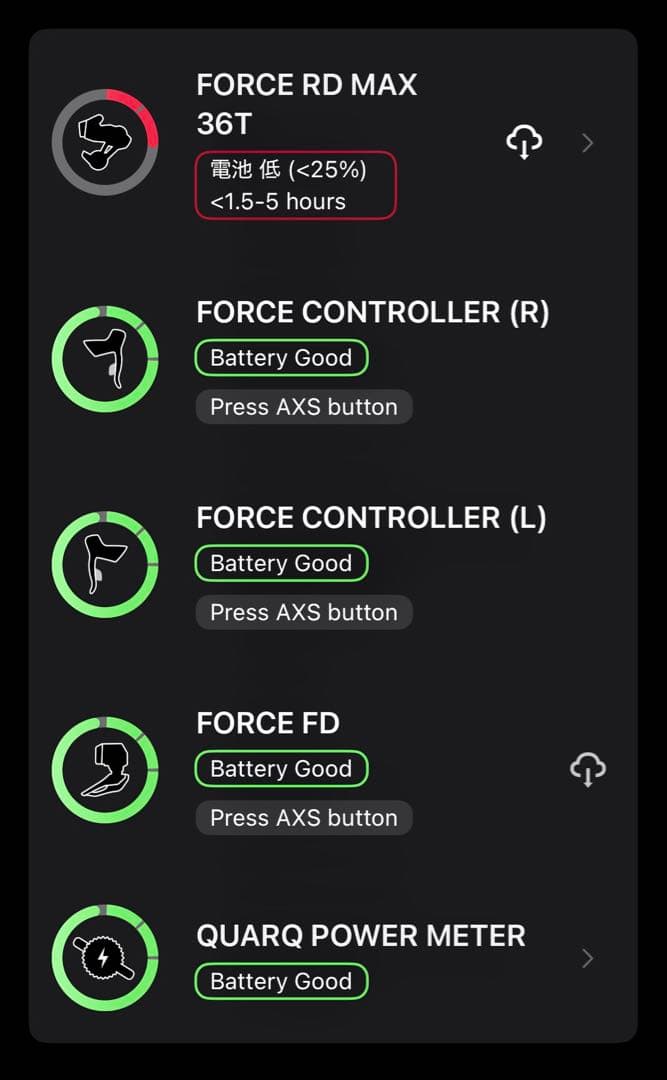Tap the red low battery warning badge
Image resolution: width=667 pixels, height=1080 pixels.
295,186
